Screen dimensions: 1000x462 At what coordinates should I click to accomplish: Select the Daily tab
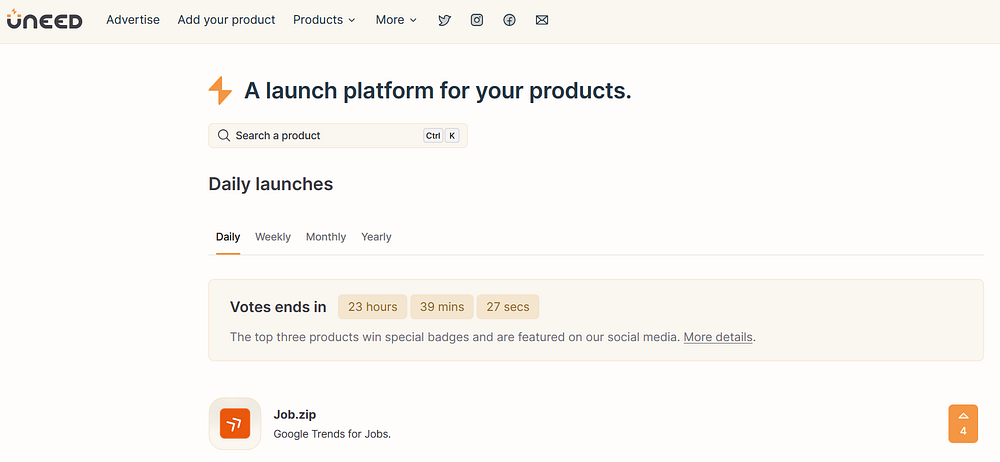228,237
